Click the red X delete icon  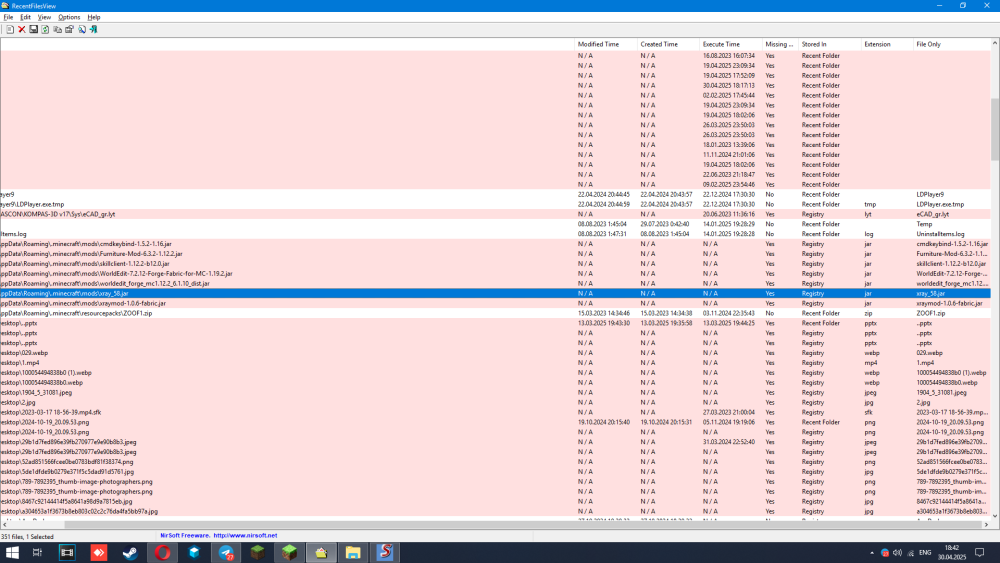22,29
